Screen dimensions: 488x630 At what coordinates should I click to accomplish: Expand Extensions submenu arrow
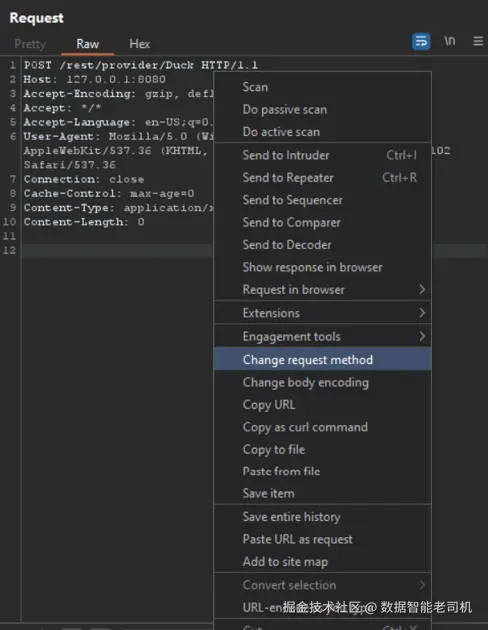point(422,313)
